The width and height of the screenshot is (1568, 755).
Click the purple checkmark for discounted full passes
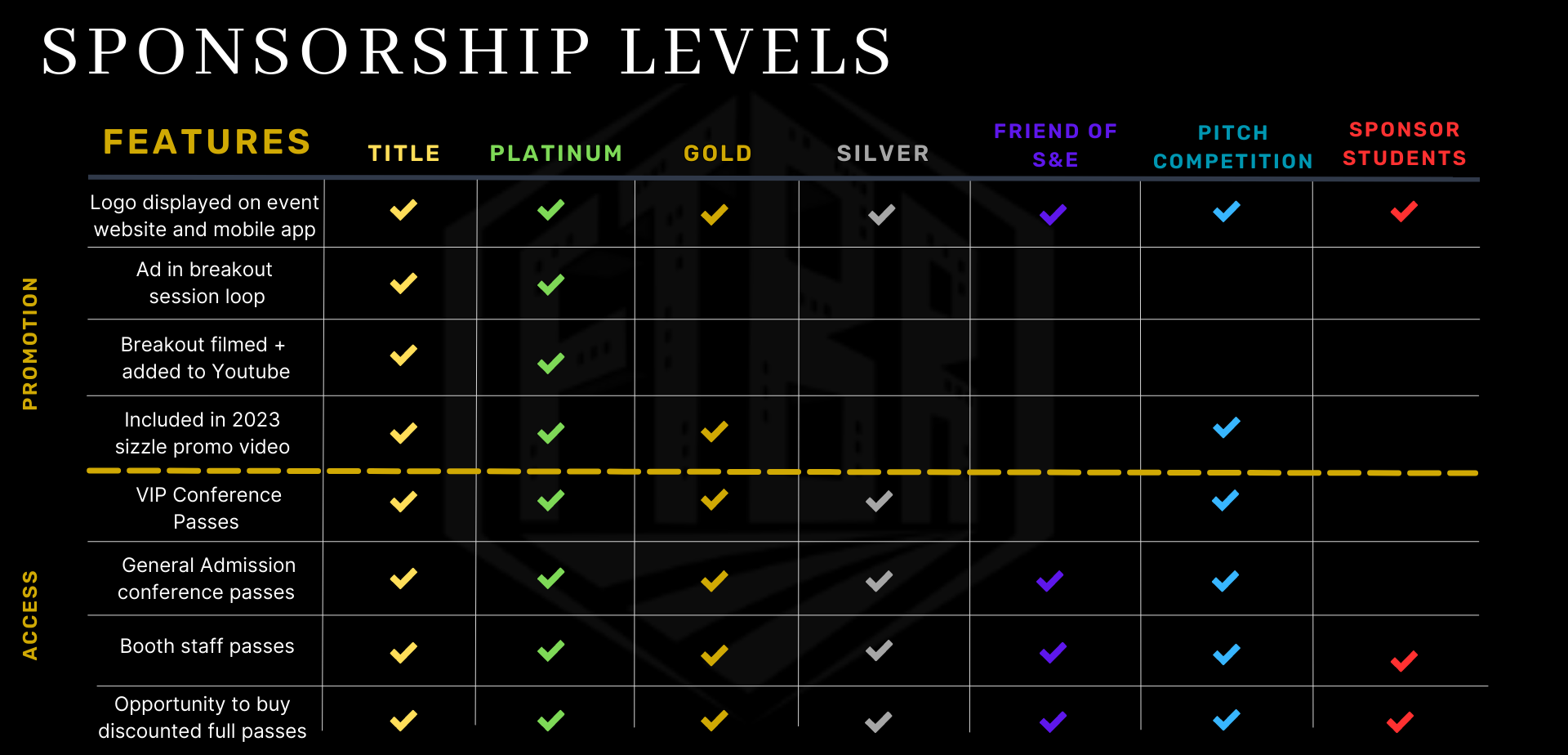1053,721
